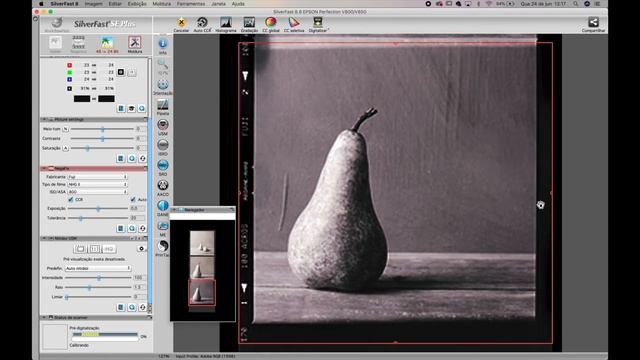This screenshot has width=640, height=360.
Task: Click the Digitalizar scan button
Action: point(318,24)
